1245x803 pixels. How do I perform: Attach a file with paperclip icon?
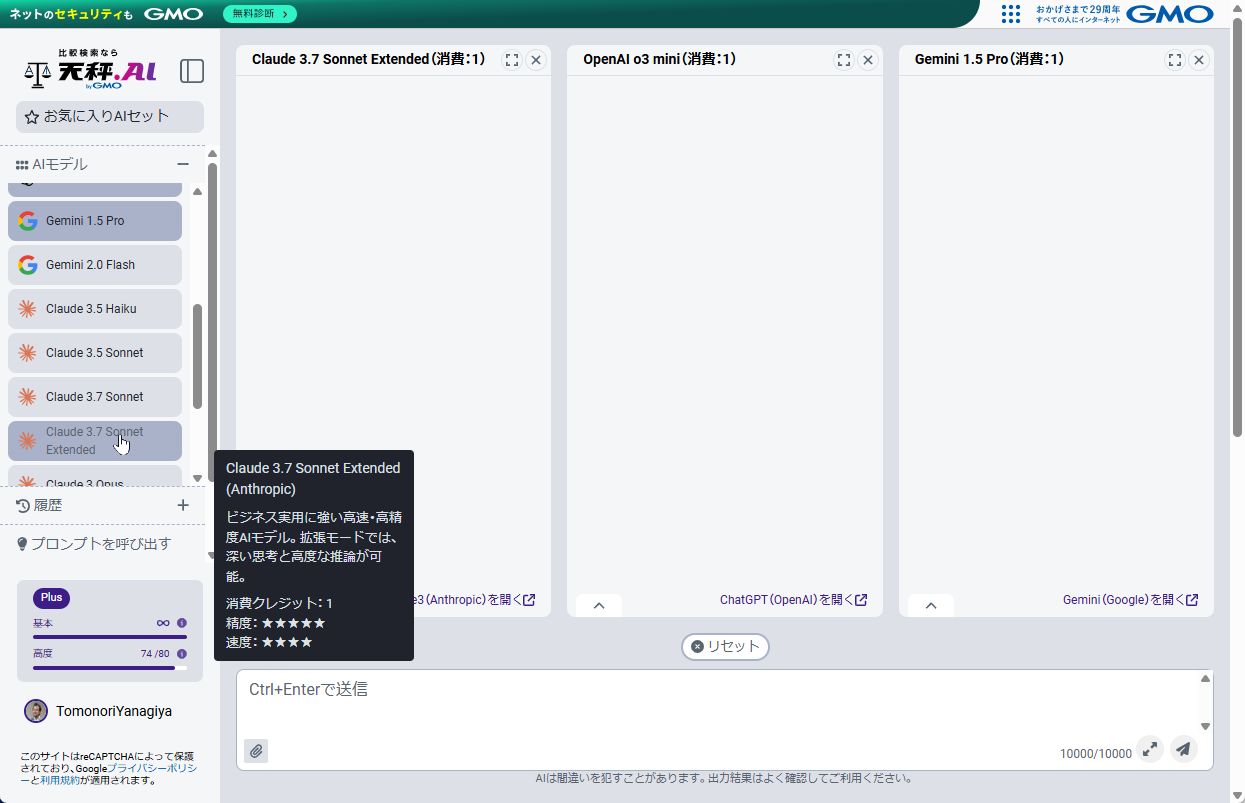pos(256,751)
